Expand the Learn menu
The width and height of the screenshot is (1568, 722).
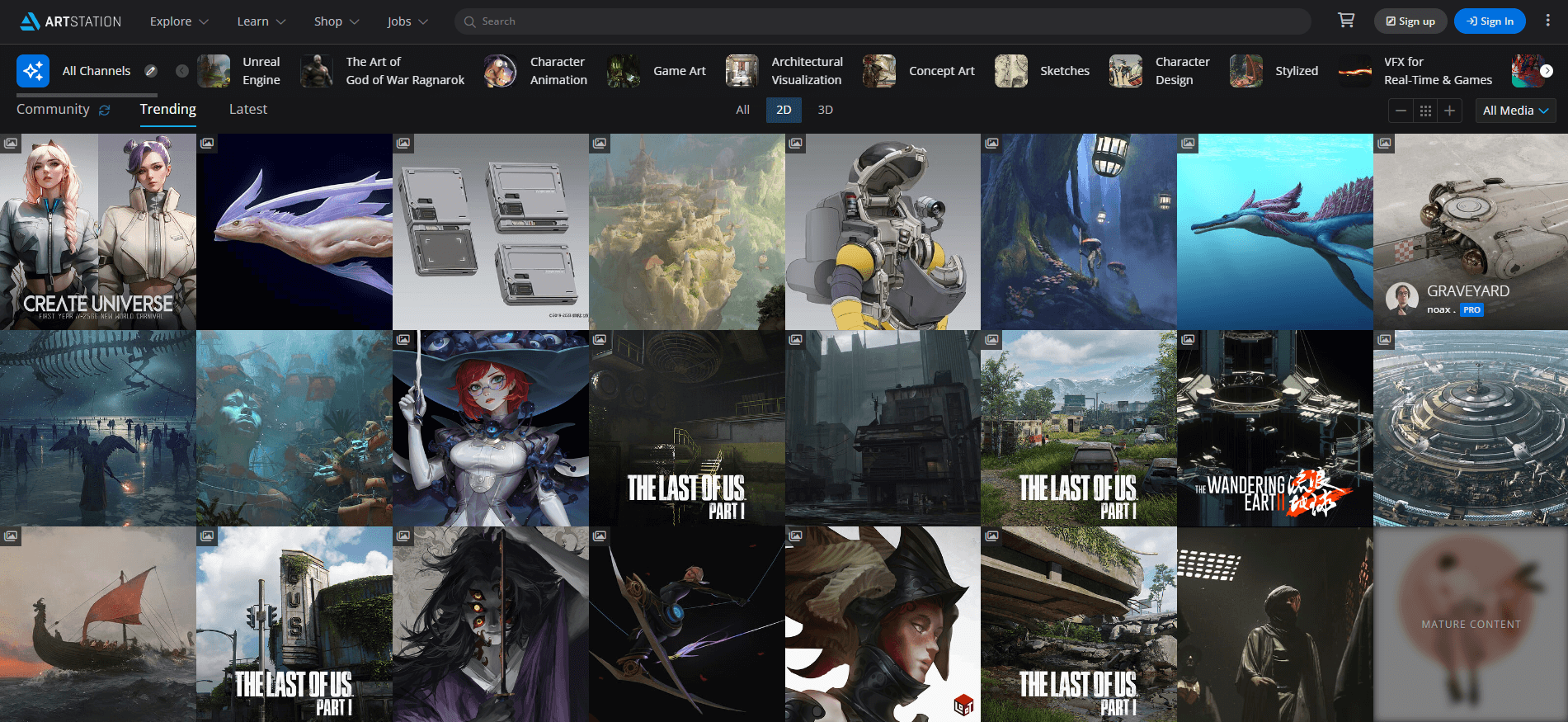pos(261,21)
